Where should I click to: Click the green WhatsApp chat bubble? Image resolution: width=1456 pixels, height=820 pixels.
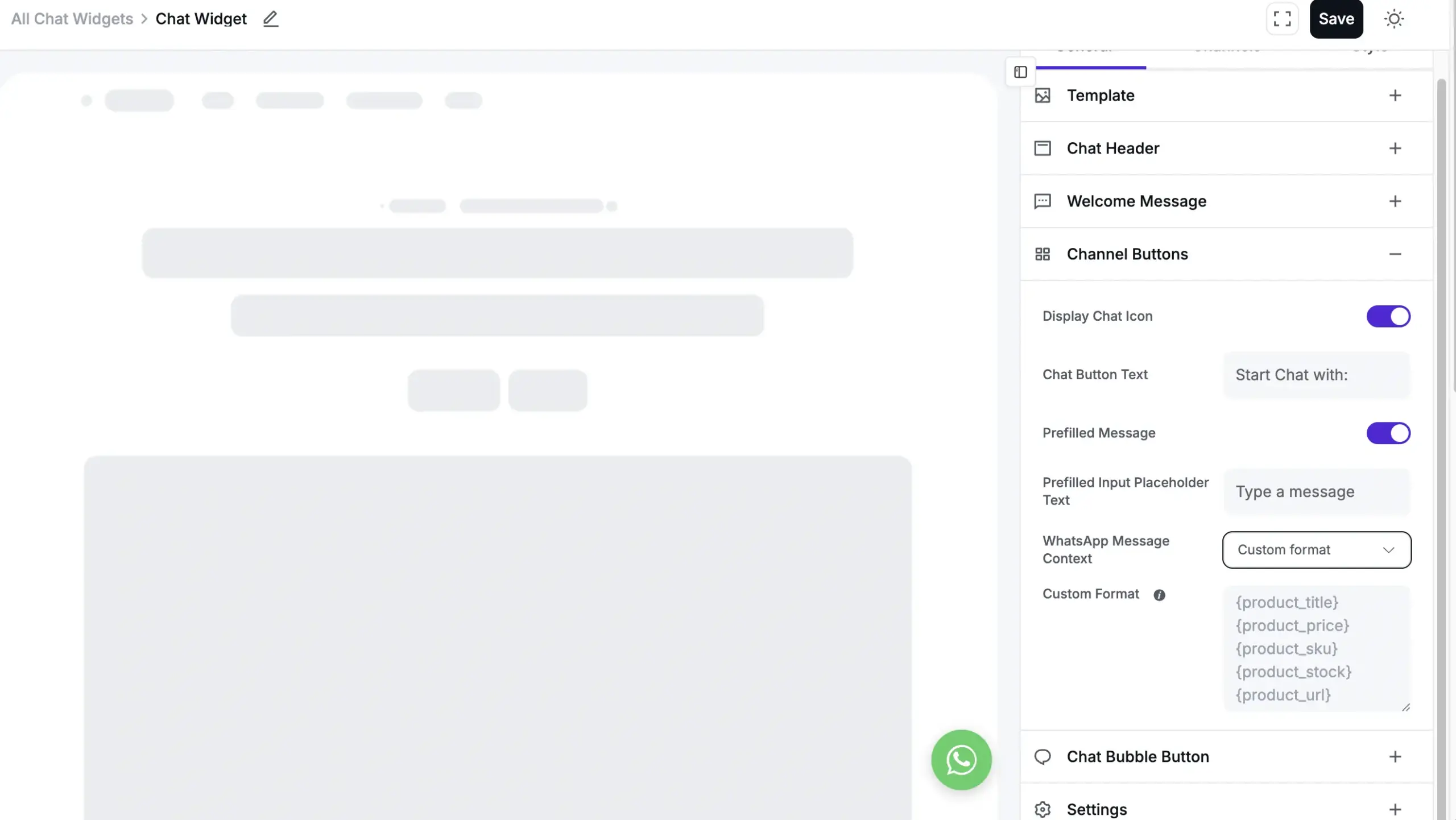(961, 760)
